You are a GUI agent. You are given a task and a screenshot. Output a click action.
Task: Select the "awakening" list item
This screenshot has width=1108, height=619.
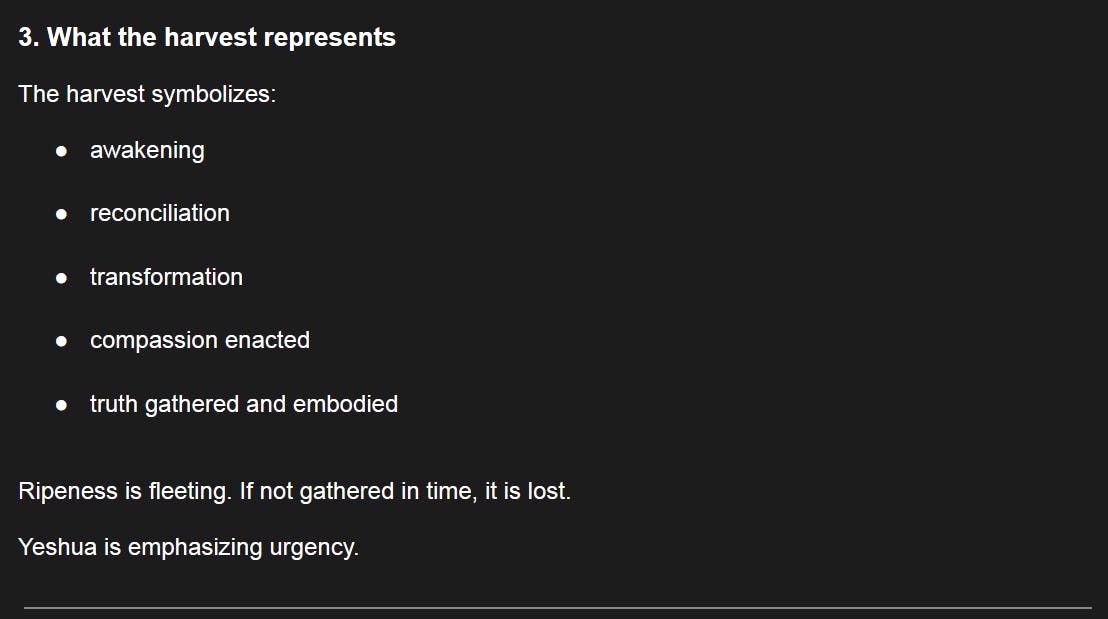pyautogui.click(x=147, y=150)
